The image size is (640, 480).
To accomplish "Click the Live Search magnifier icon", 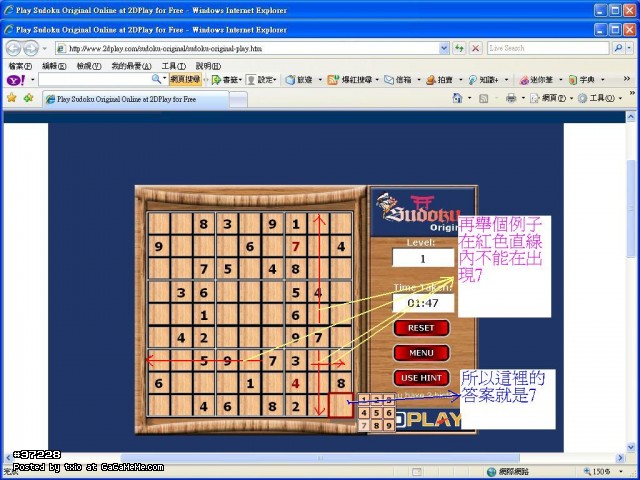I will [x=618, y=48].
